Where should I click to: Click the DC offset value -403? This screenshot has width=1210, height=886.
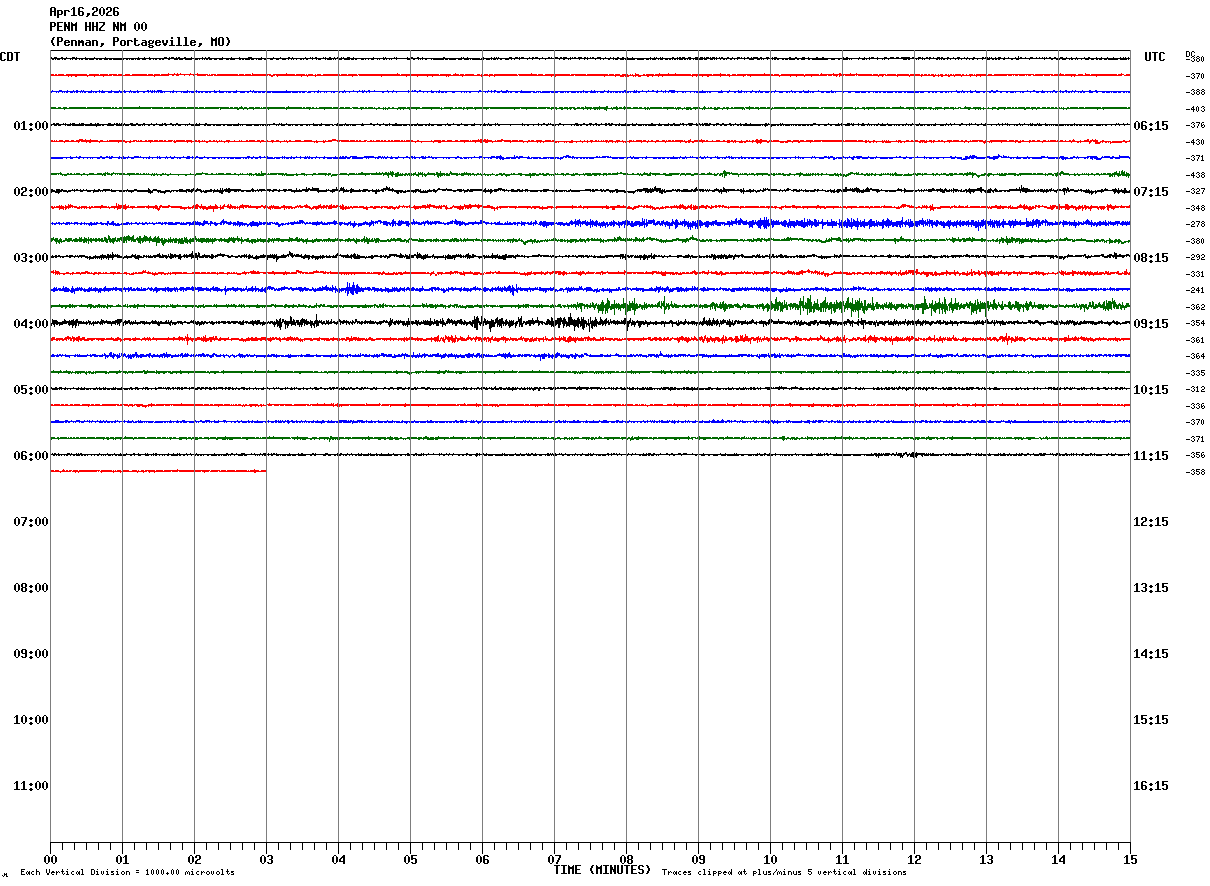click(x=1195, y=109)
